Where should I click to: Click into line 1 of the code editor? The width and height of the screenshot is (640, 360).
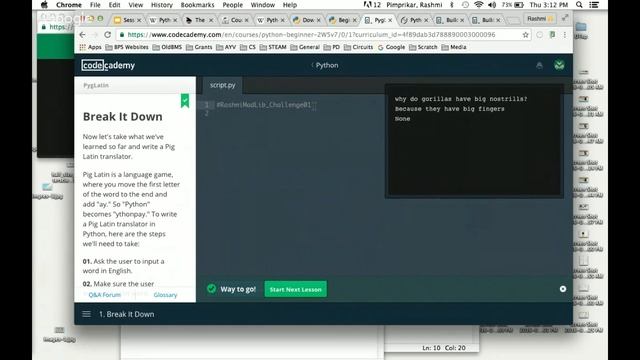264,105
